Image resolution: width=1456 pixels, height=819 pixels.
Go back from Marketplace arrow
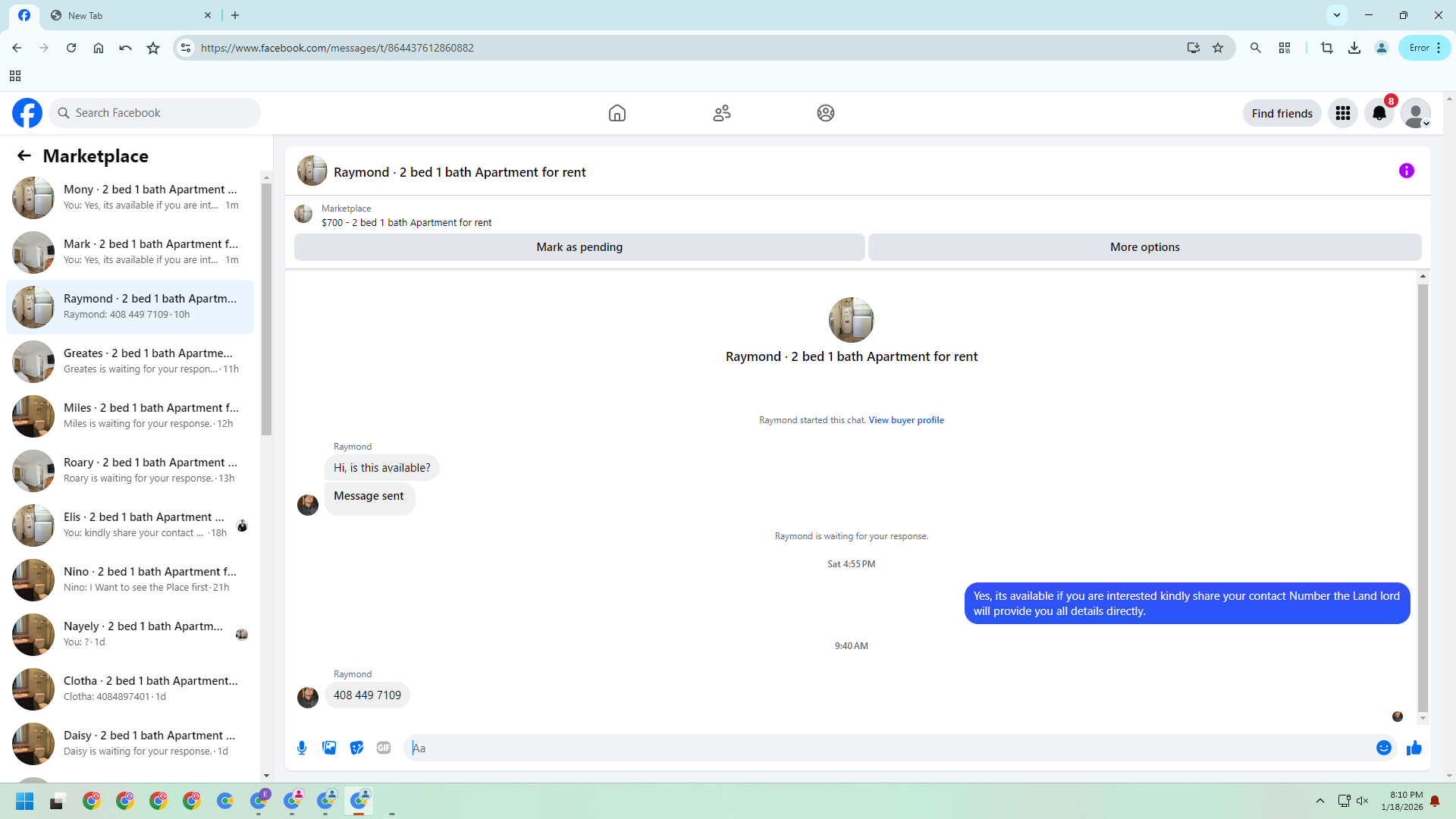(24, 156)
